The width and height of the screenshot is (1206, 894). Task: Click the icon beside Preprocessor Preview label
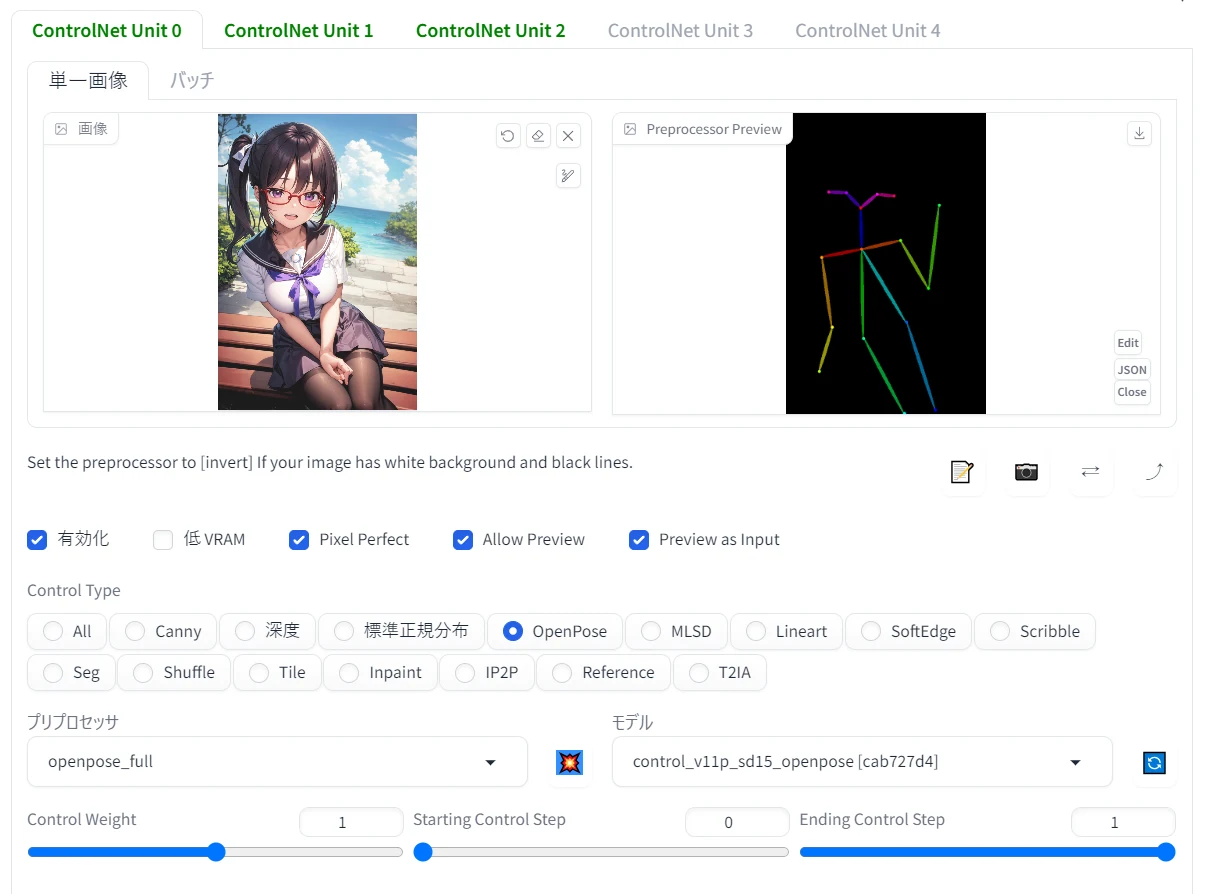pyautogui.click(x=630, y=129)
